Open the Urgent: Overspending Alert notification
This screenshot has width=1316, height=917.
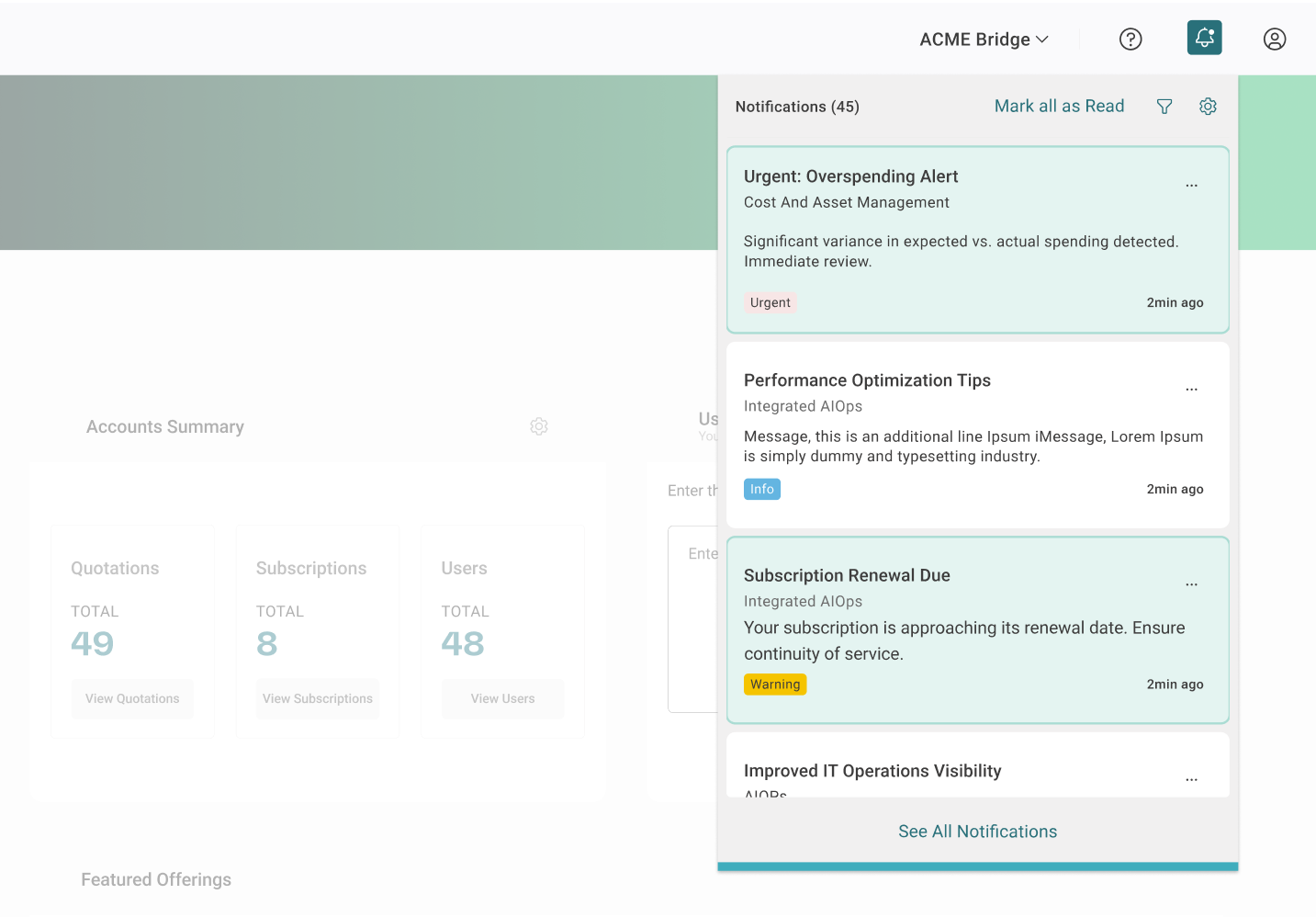click(x=977, y=240)
